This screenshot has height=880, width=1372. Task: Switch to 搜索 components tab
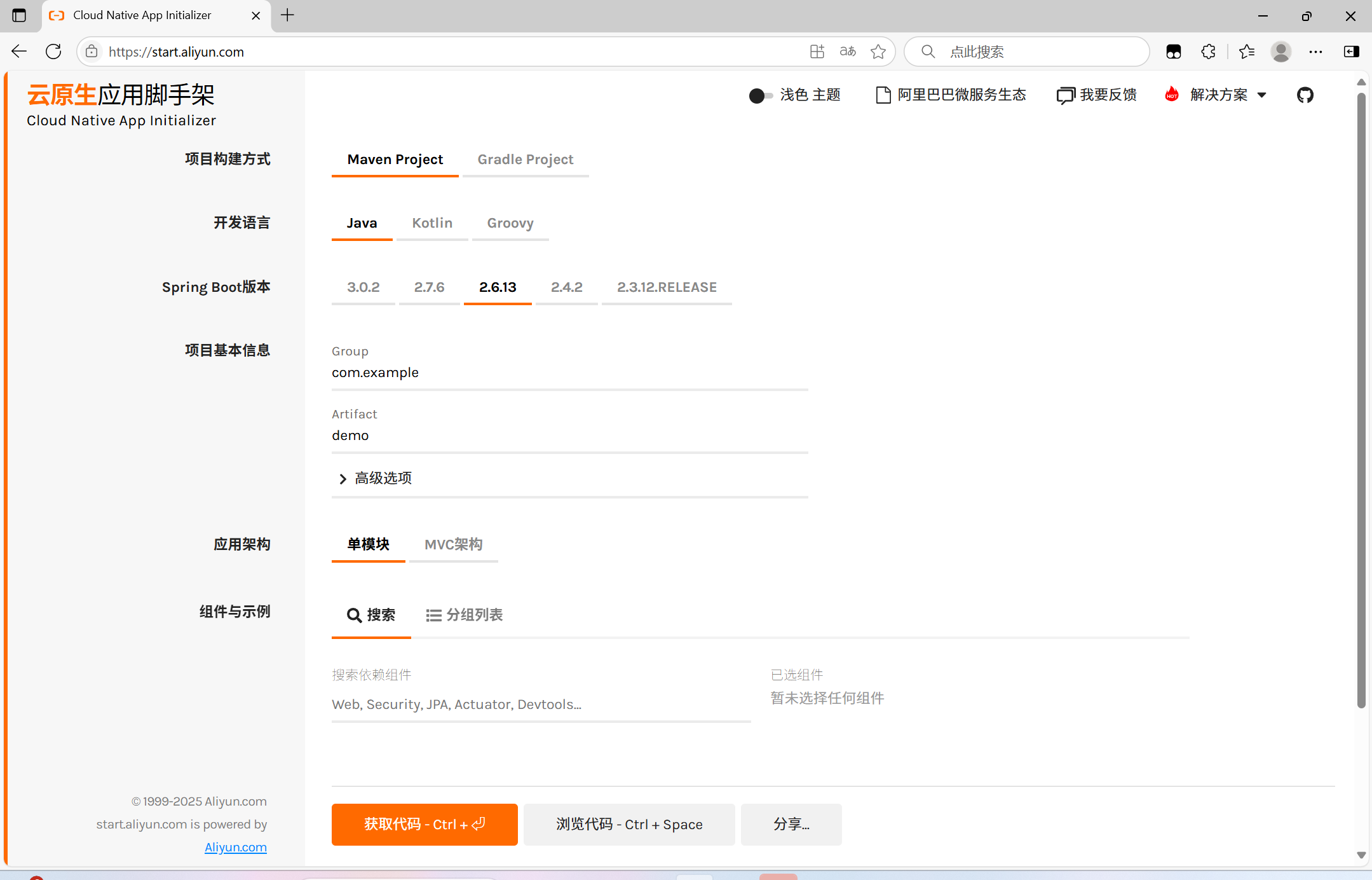click(371, 615)
